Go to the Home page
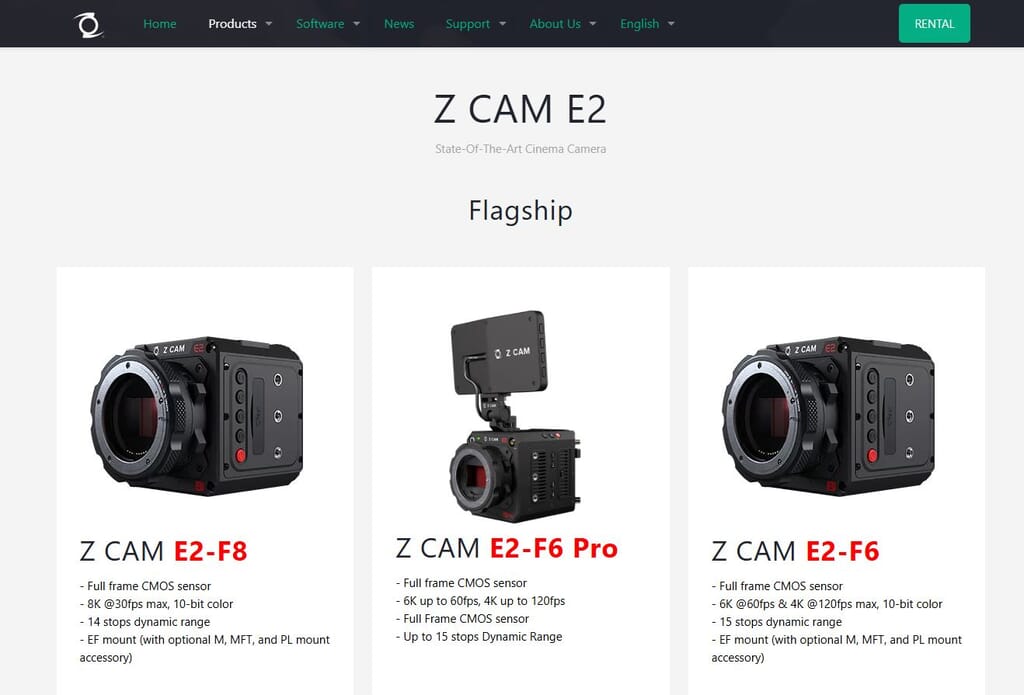This screenshot has height=695, width=1024. pyautogui.click(x=160, y=24)
